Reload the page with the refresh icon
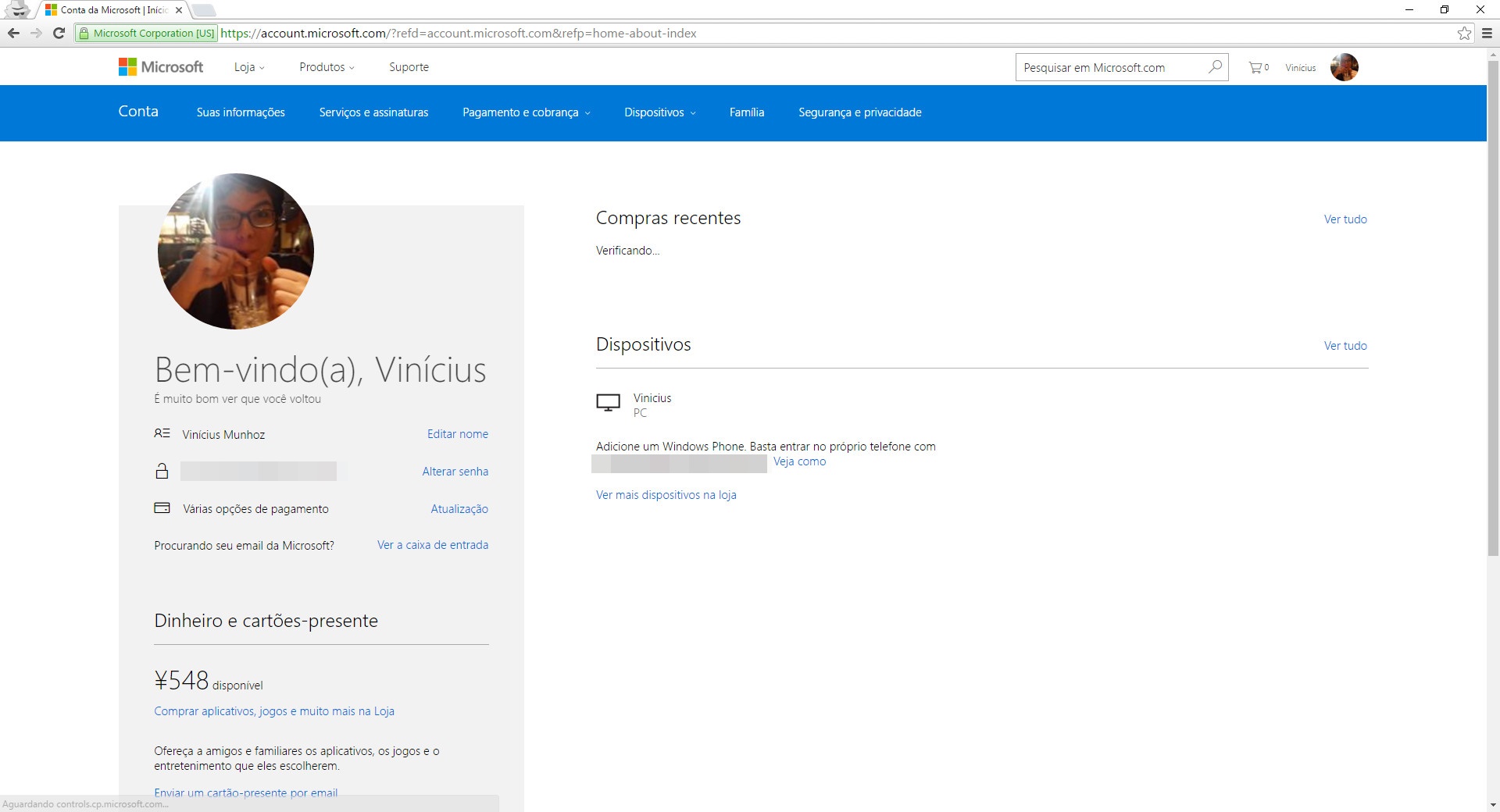 (59, 33)
